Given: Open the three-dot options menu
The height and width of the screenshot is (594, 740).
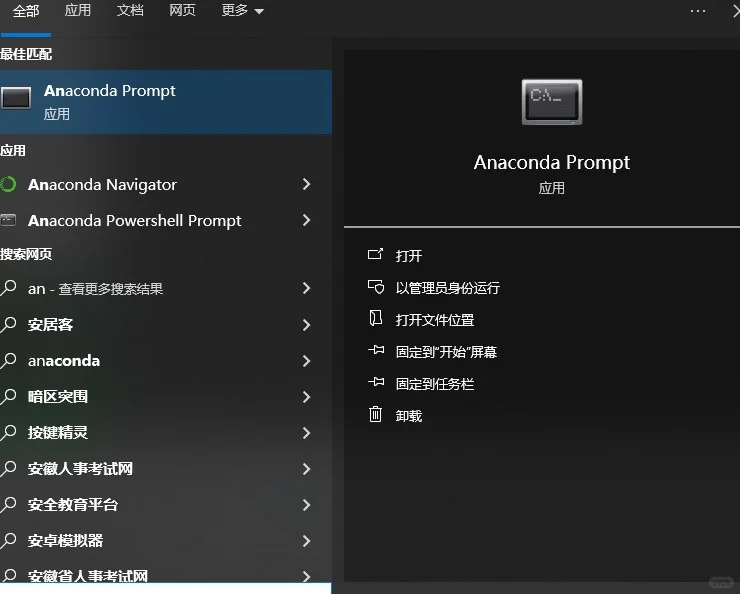Looking at the screenshot, I should pos(698,11).
